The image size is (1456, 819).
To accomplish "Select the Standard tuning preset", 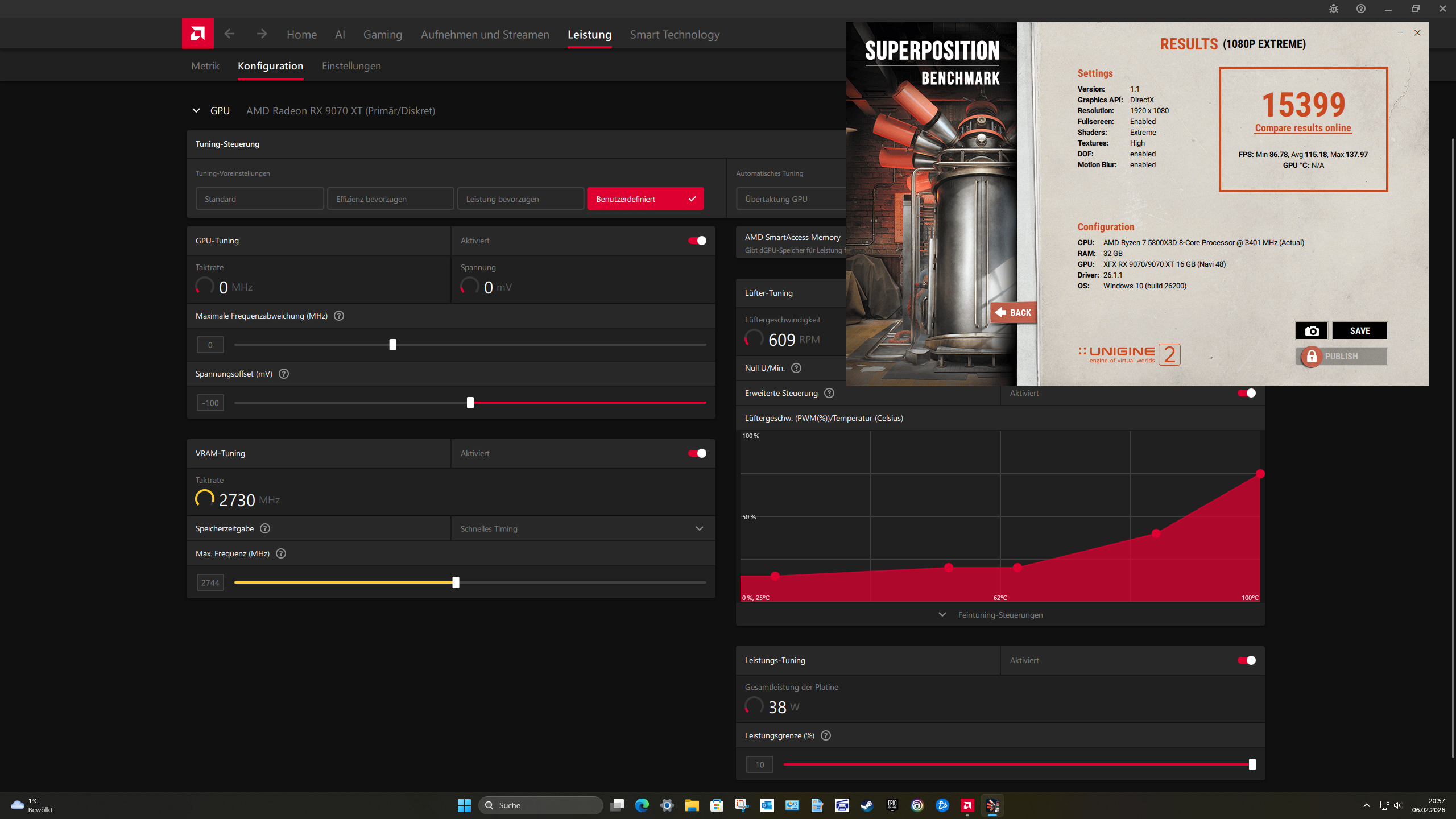I will point(259,199).
